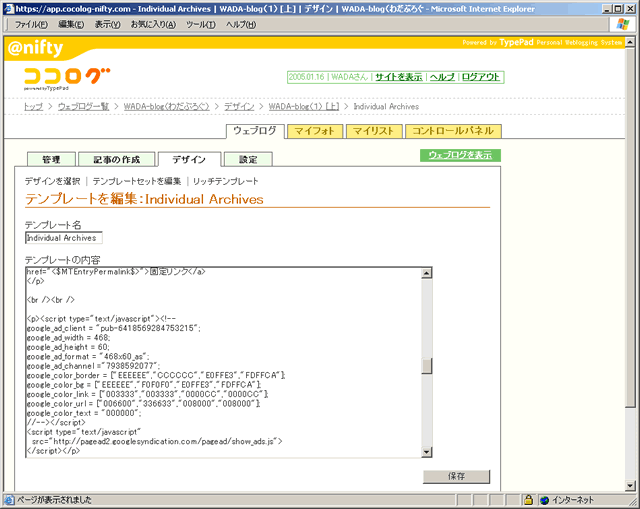The height and width of the screenshot is (509, 640).
Task: Open the 設定 tab
Action: pyautogui.click(x=247, y=160)
